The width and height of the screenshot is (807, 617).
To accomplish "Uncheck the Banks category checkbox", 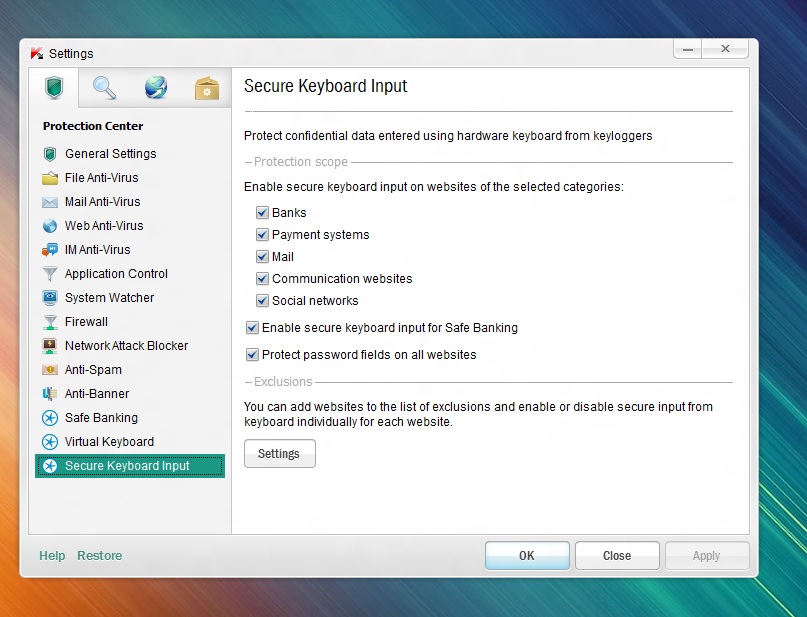I will [262, 213].
